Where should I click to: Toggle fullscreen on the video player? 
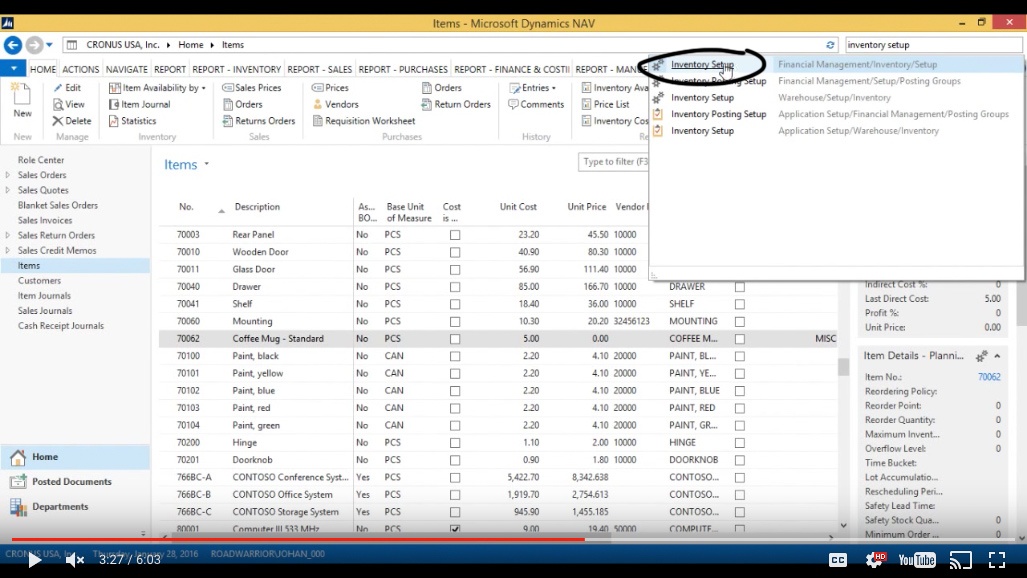[996, 560]
